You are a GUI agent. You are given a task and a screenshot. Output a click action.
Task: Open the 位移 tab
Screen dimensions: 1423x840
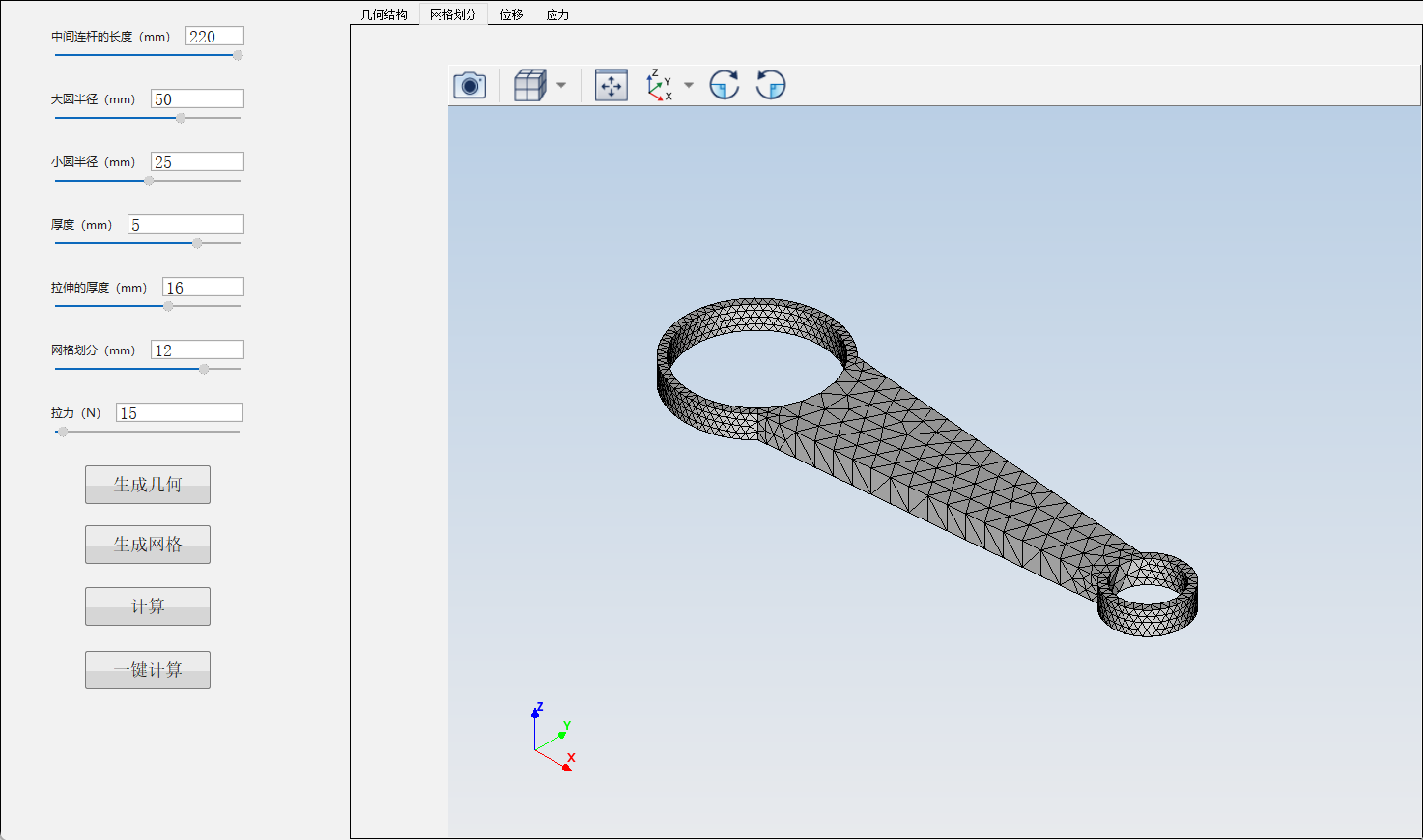click(x=511, y=14)
